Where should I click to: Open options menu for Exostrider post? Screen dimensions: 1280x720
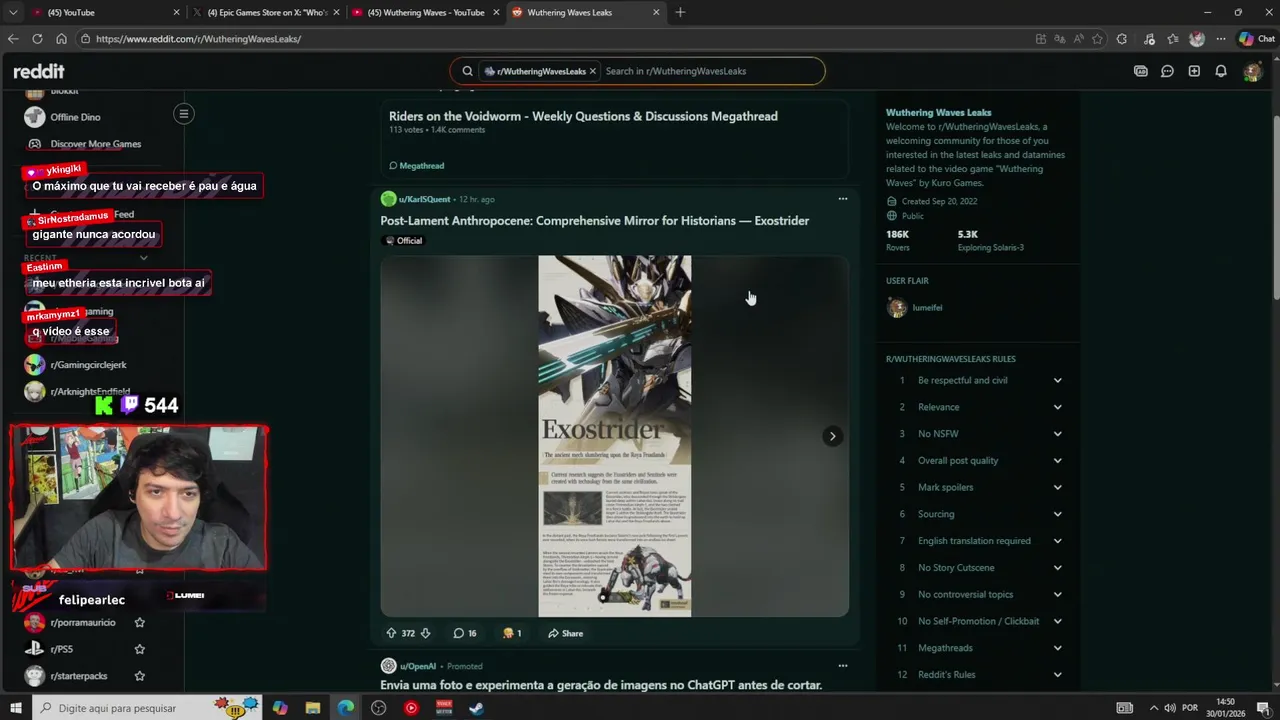[843, 199]
